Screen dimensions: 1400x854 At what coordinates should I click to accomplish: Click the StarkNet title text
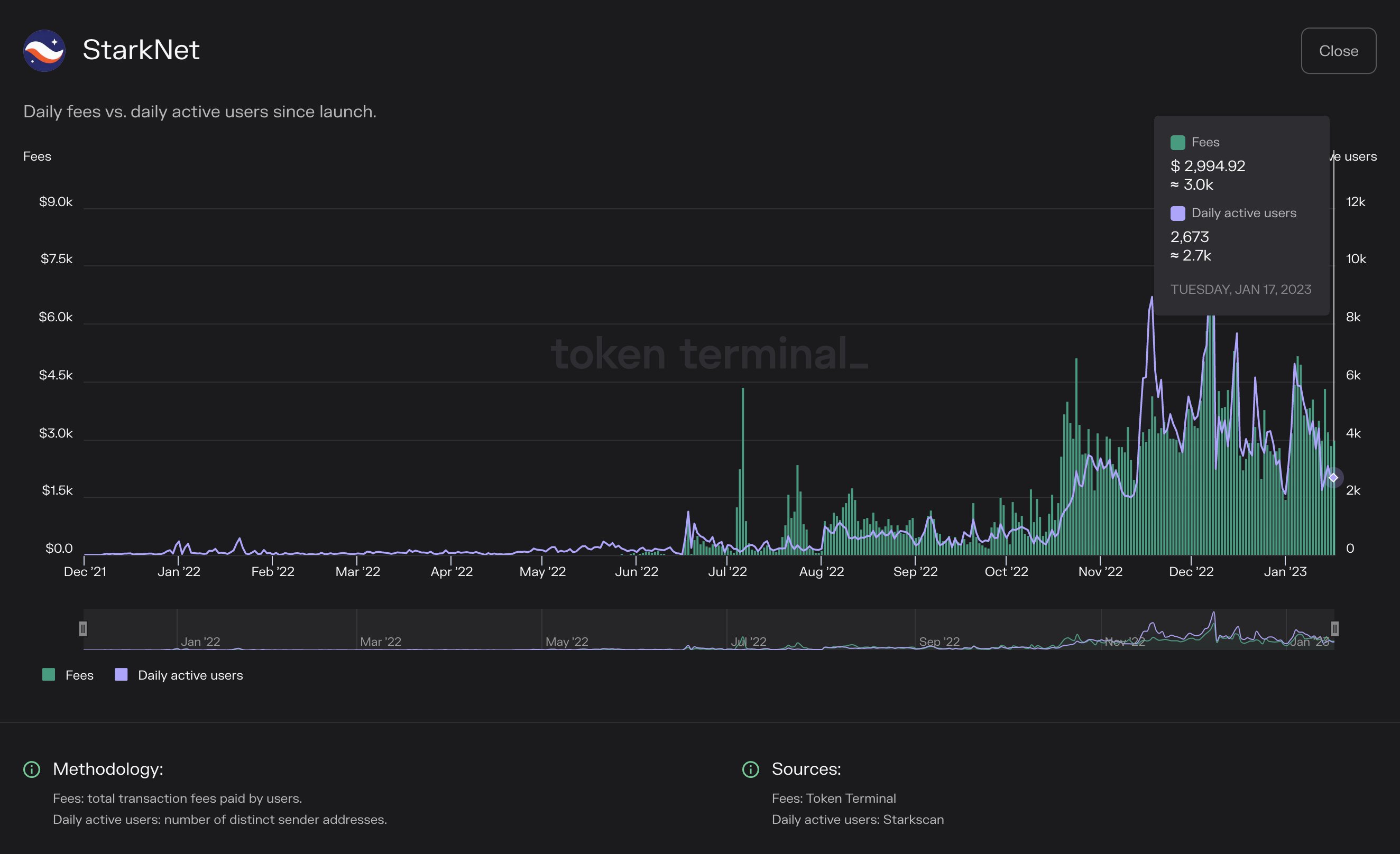[141, 50]
